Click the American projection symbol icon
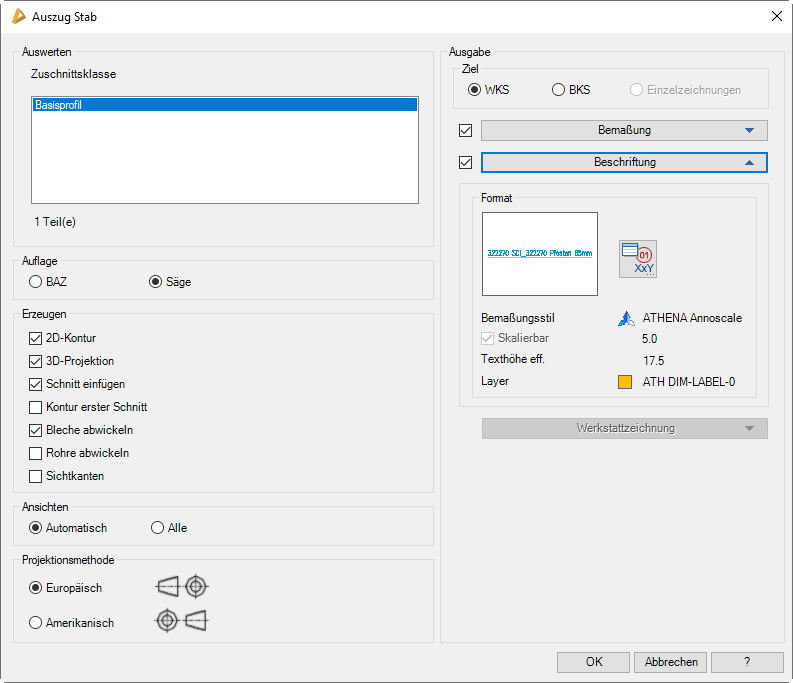Viewport: 793px width, 683px height. pyautogui.click(x=181, y=621)
